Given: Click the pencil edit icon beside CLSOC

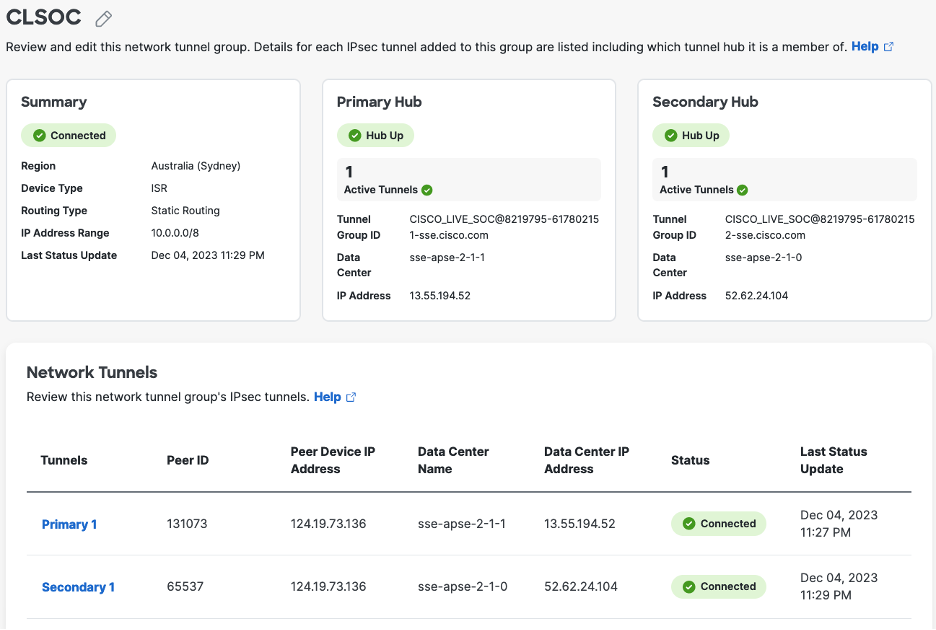Looking at the screenshot, I should pos(103,19).
